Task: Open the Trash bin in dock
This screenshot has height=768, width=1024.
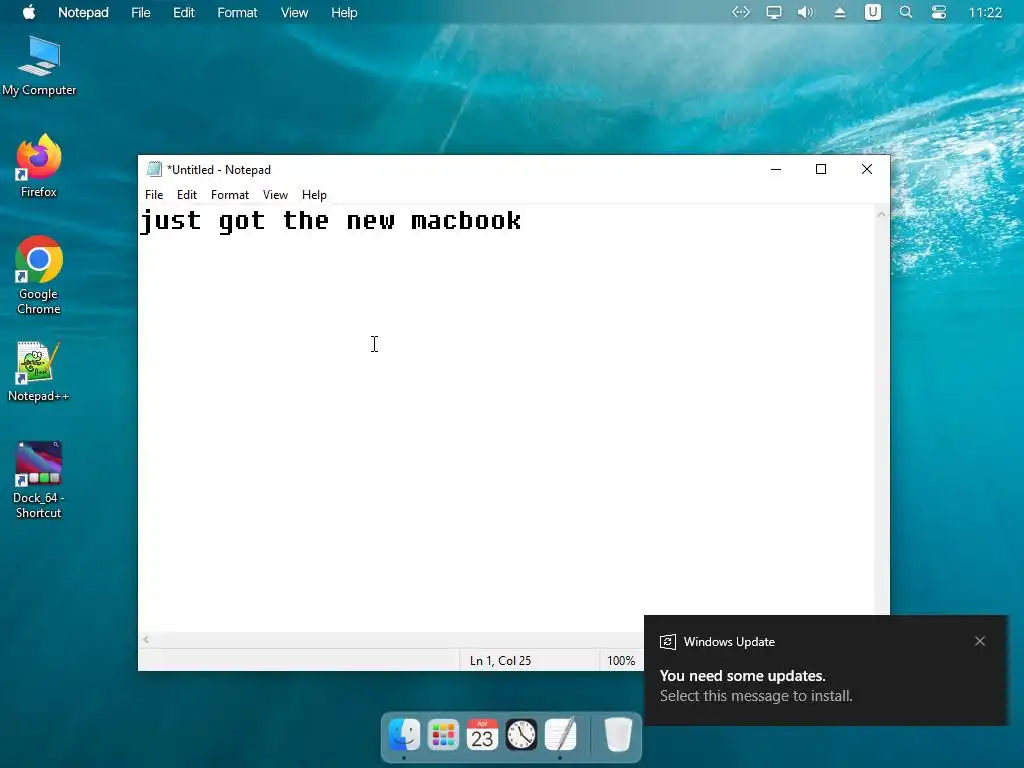Action: coord(618,735)
